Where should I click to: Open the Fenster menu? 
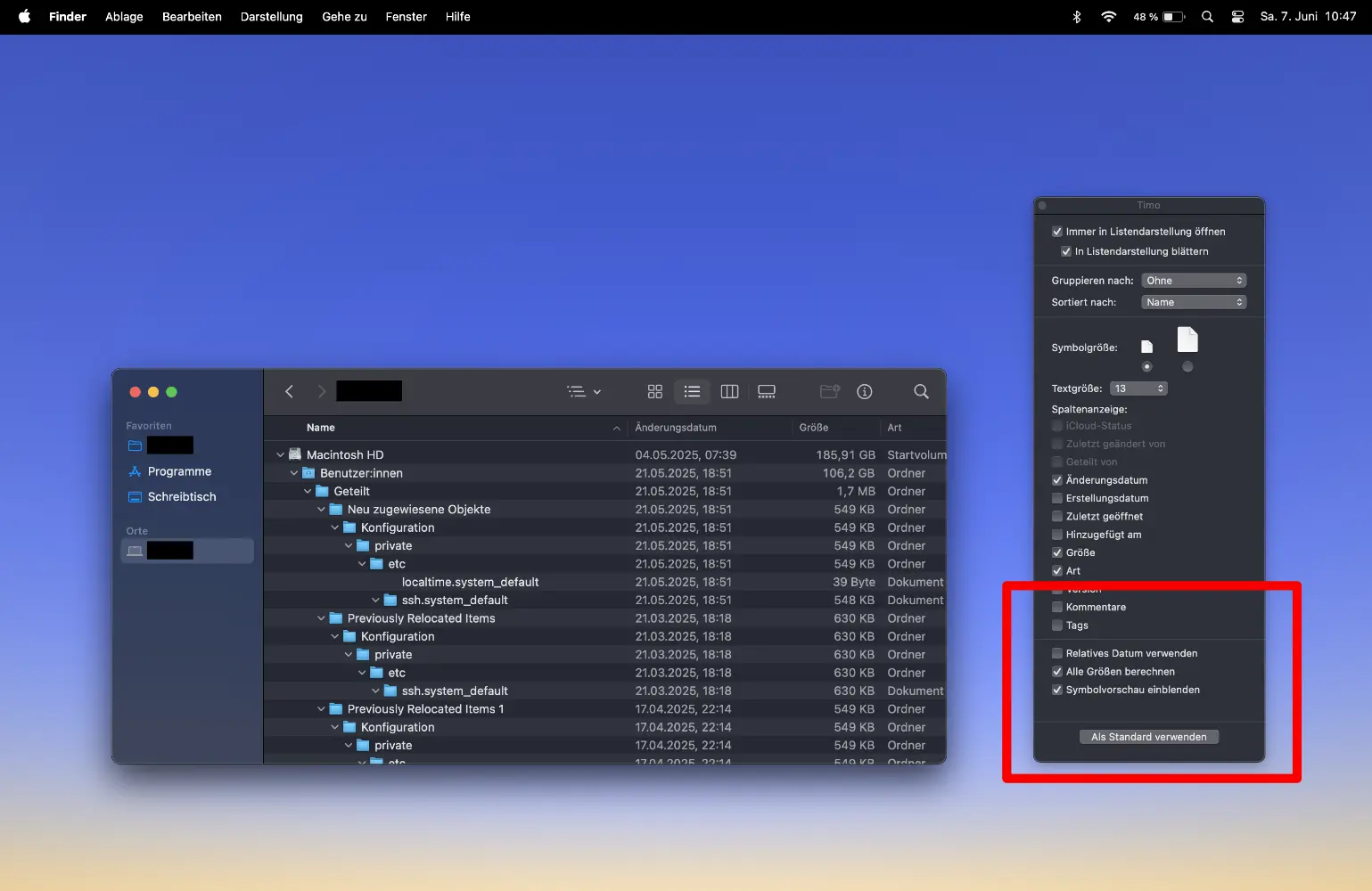[x=407, y=16]
